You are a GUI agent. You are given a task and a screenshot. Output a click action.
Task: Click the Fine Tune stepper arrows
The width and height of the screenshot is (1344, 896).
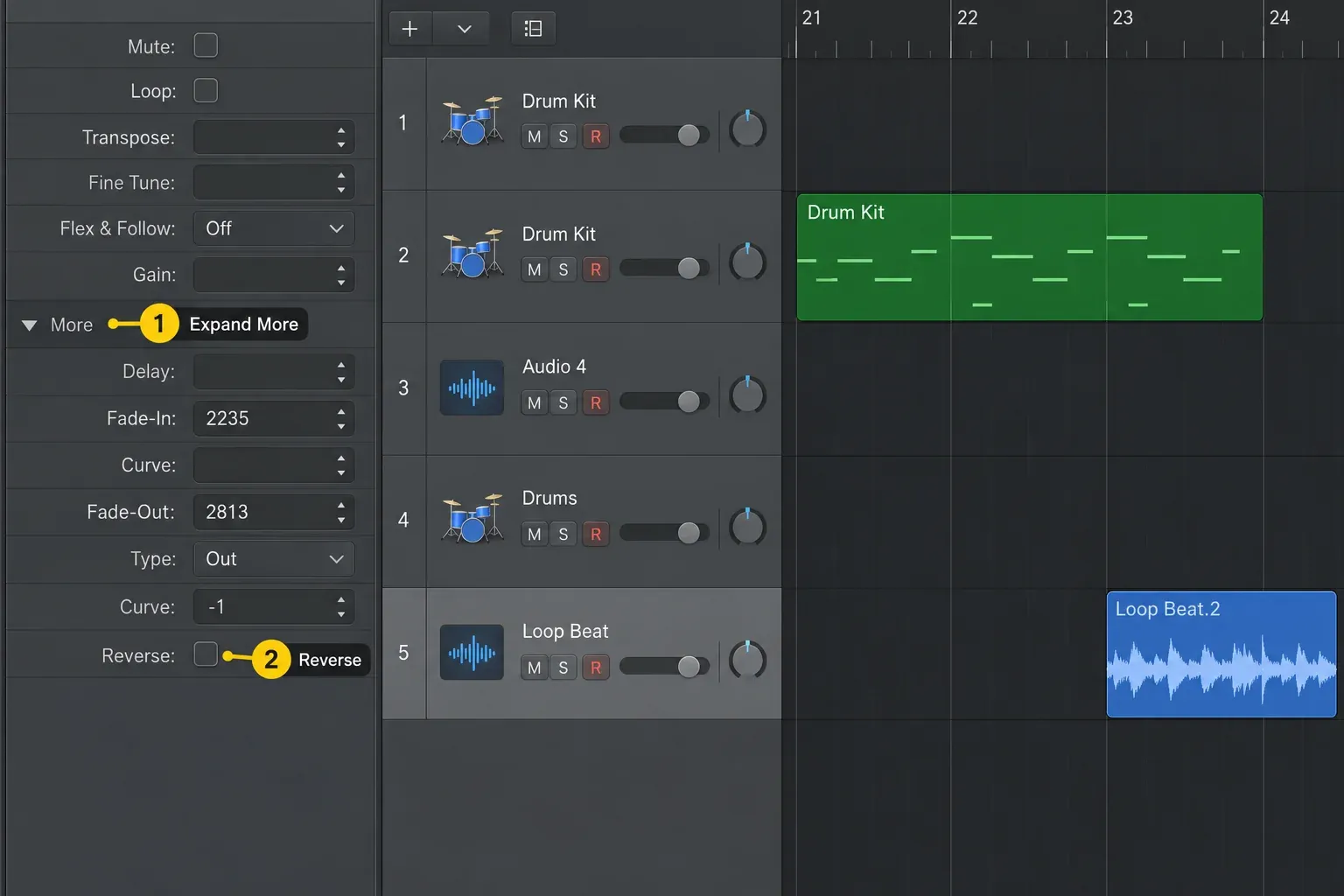[341, 183]
